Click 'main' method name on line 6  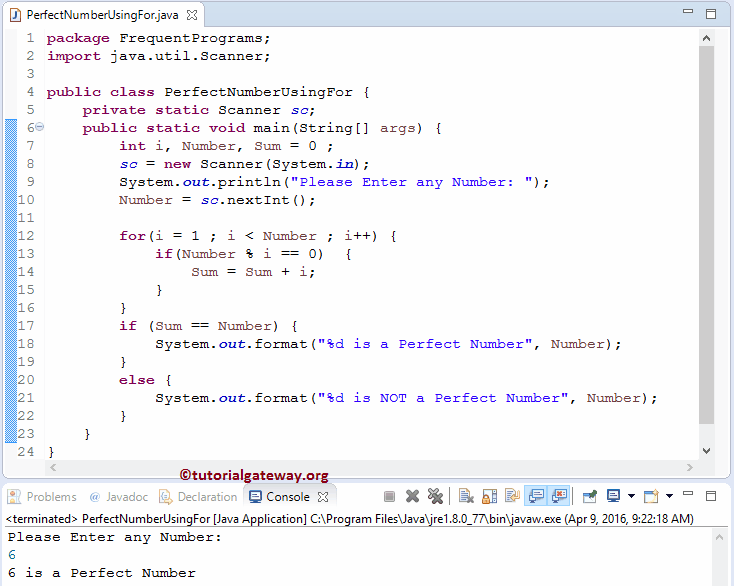click(x=272, y=128)
